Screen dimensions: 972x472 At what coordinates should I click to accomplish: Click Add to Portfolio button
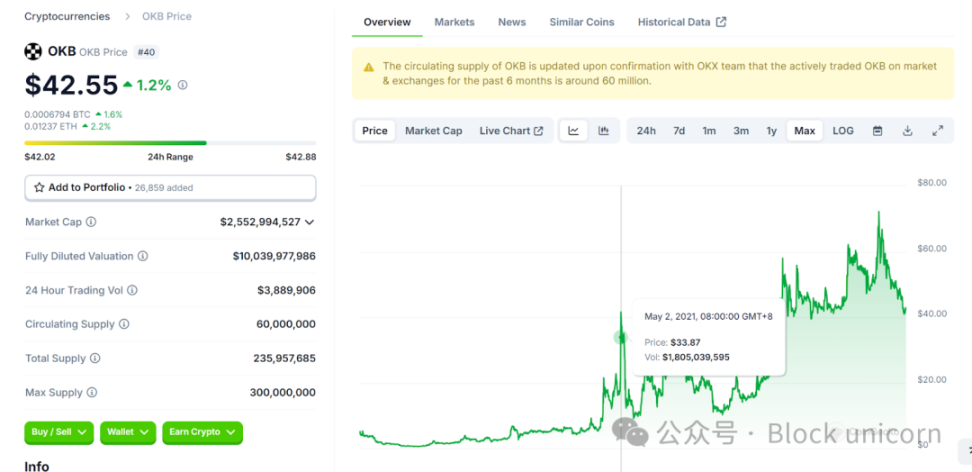(x=170, y=187)
